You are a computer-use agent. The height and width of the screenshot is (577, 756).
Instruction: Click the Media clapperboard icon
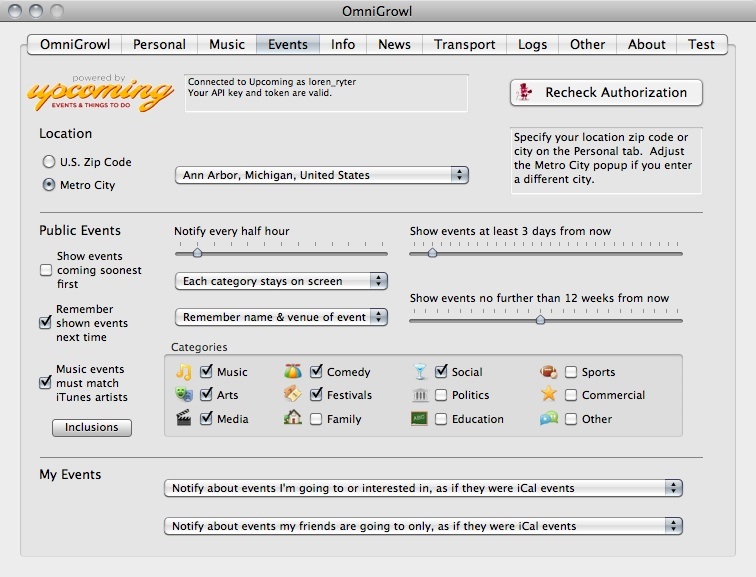pos(184,418)
